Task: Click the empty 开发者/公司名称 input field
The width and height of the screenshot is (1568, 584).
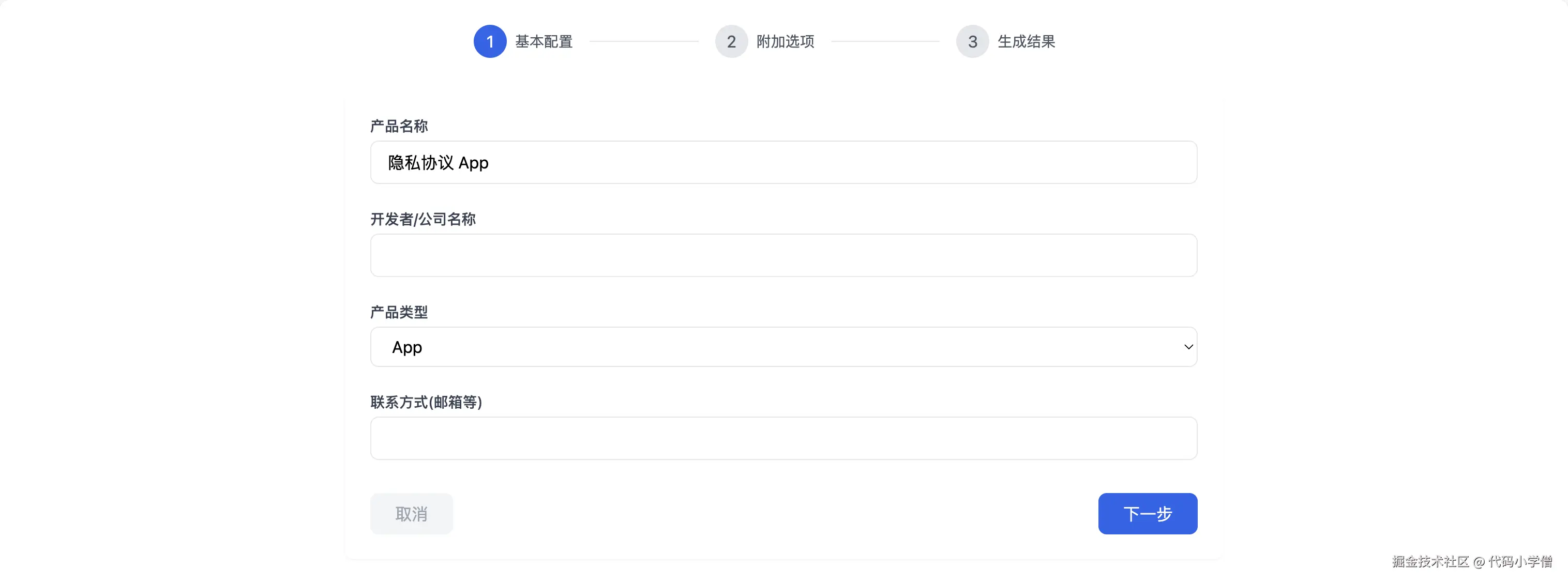Action: (783, 255)
